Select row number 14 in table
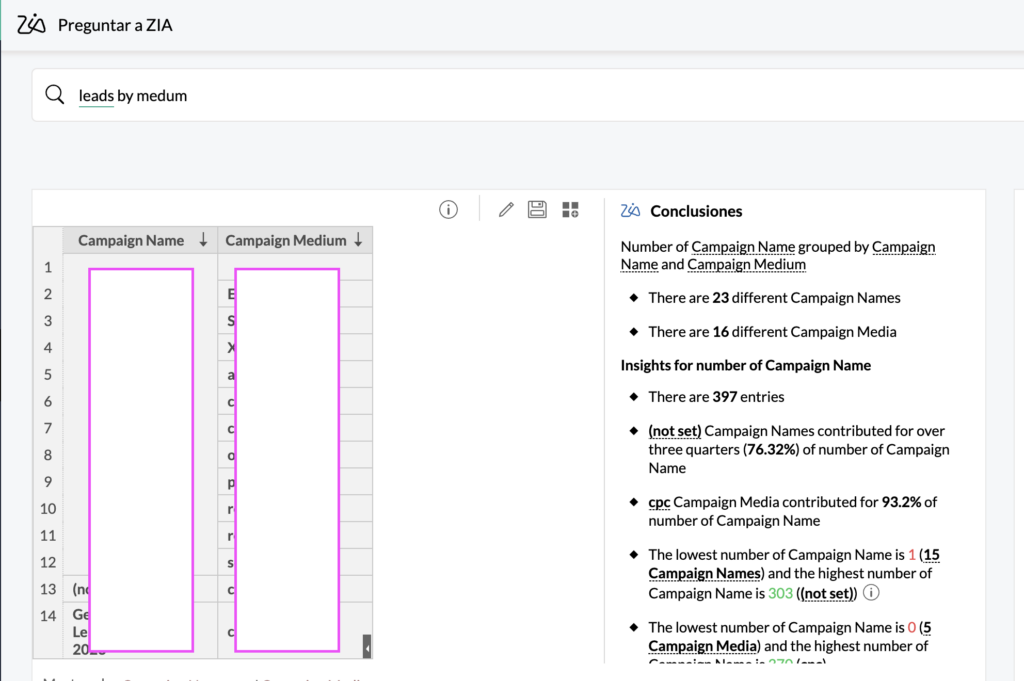 [48, 616]
